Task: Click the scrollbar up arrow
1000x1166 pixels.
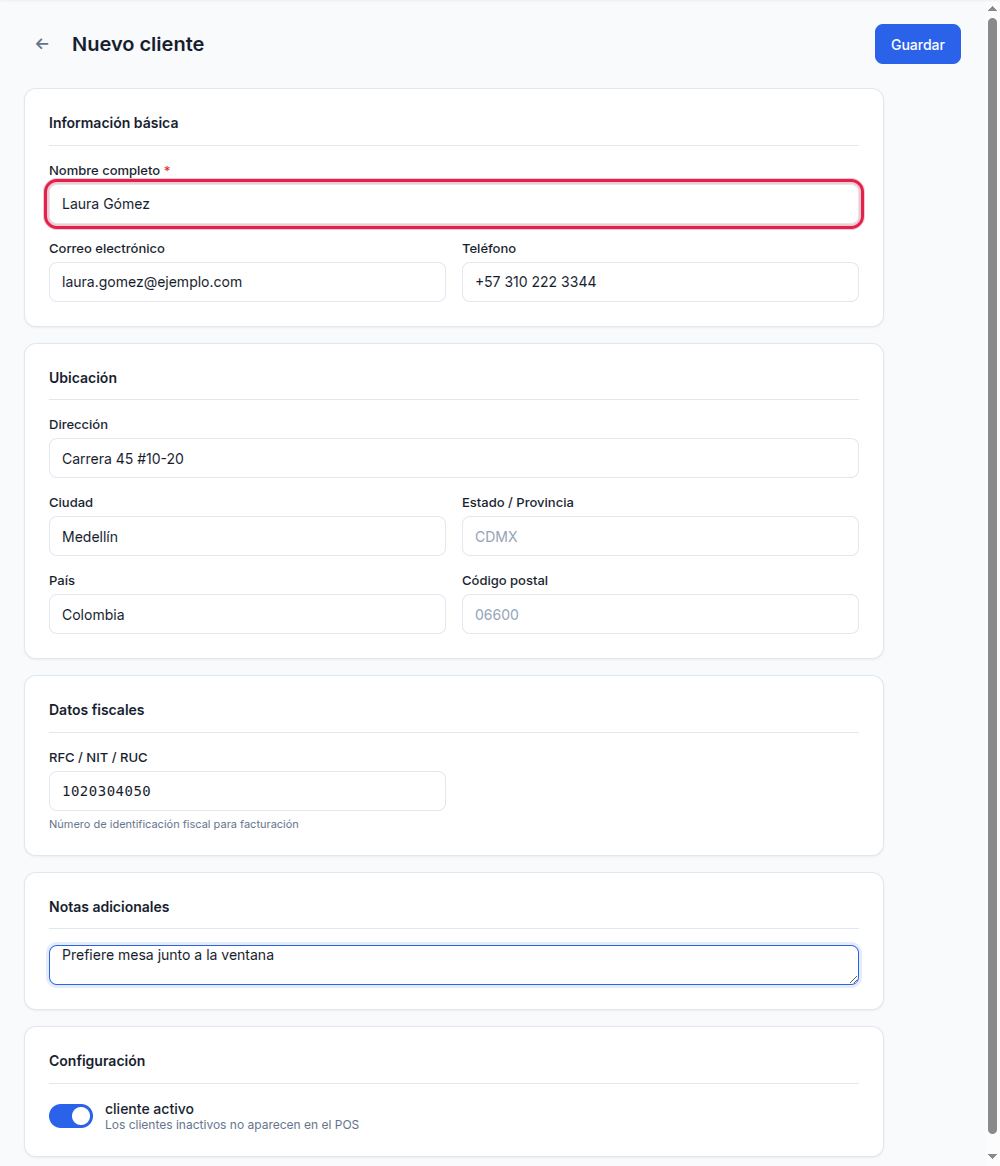Action: [992, 8]
